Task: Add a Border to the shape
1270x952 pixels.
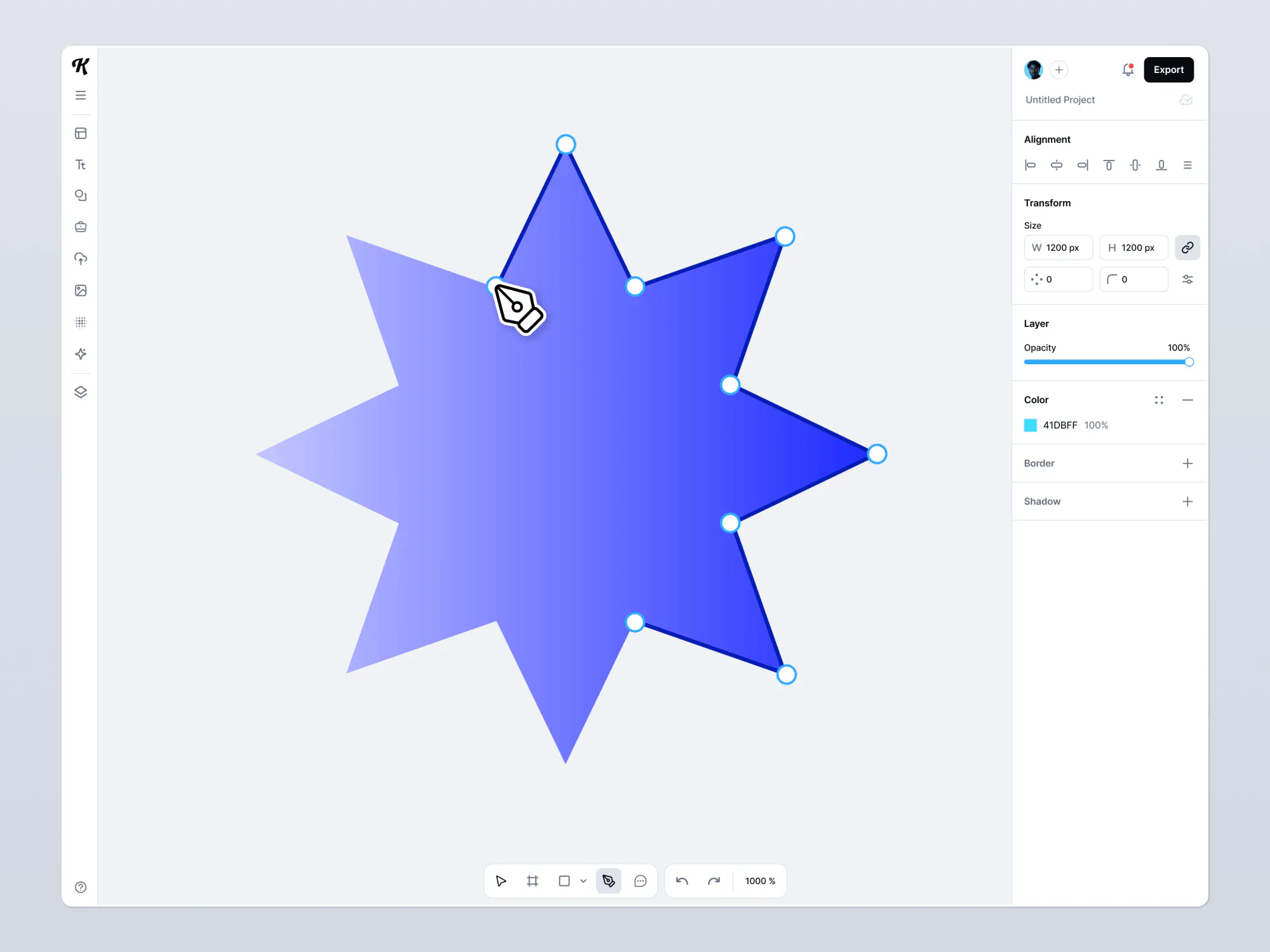Action: [x=1188, y=463]
